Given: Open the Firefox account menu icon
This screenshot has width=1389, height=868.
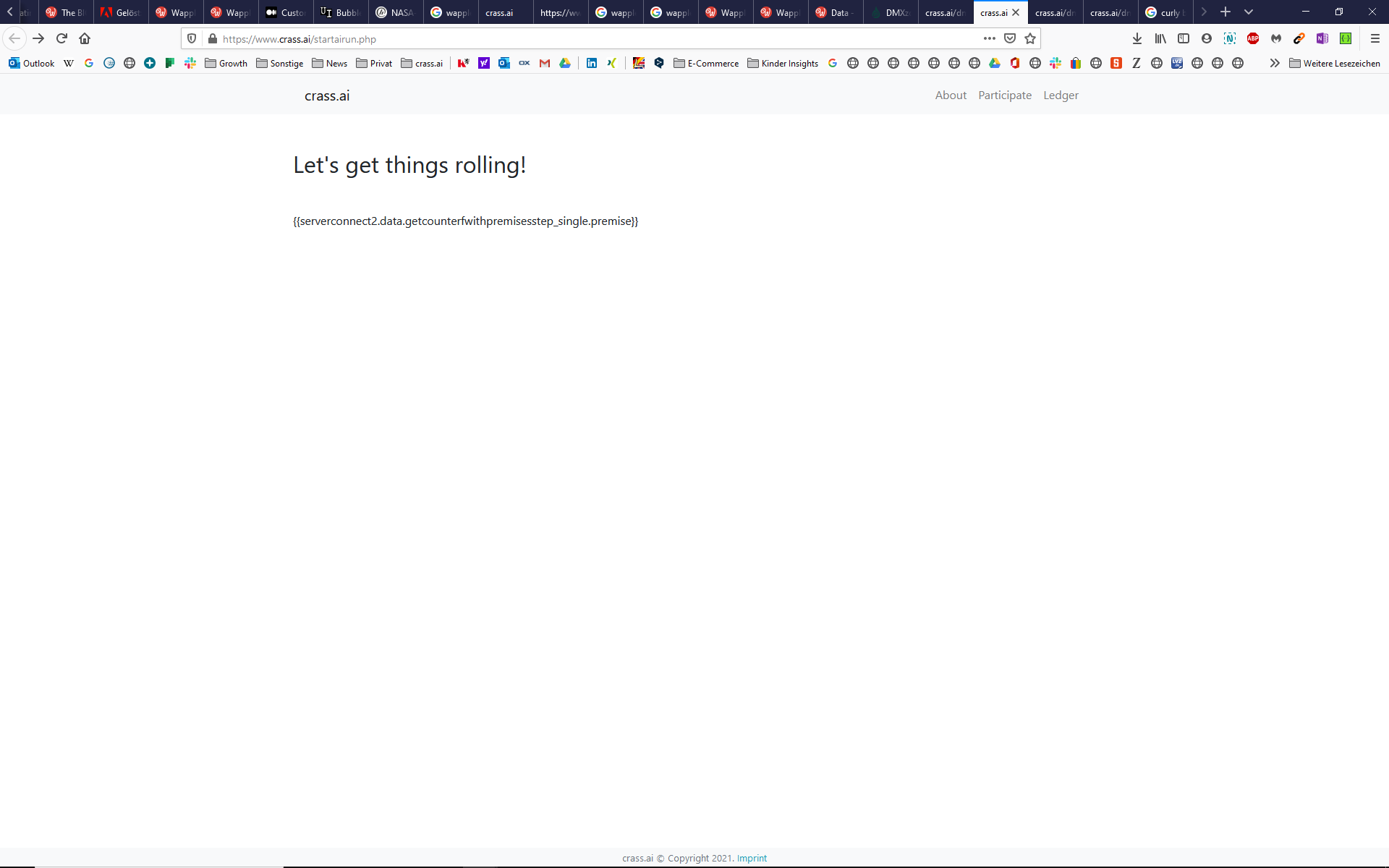Looking at the screenshot, I should pos(1207,38).
